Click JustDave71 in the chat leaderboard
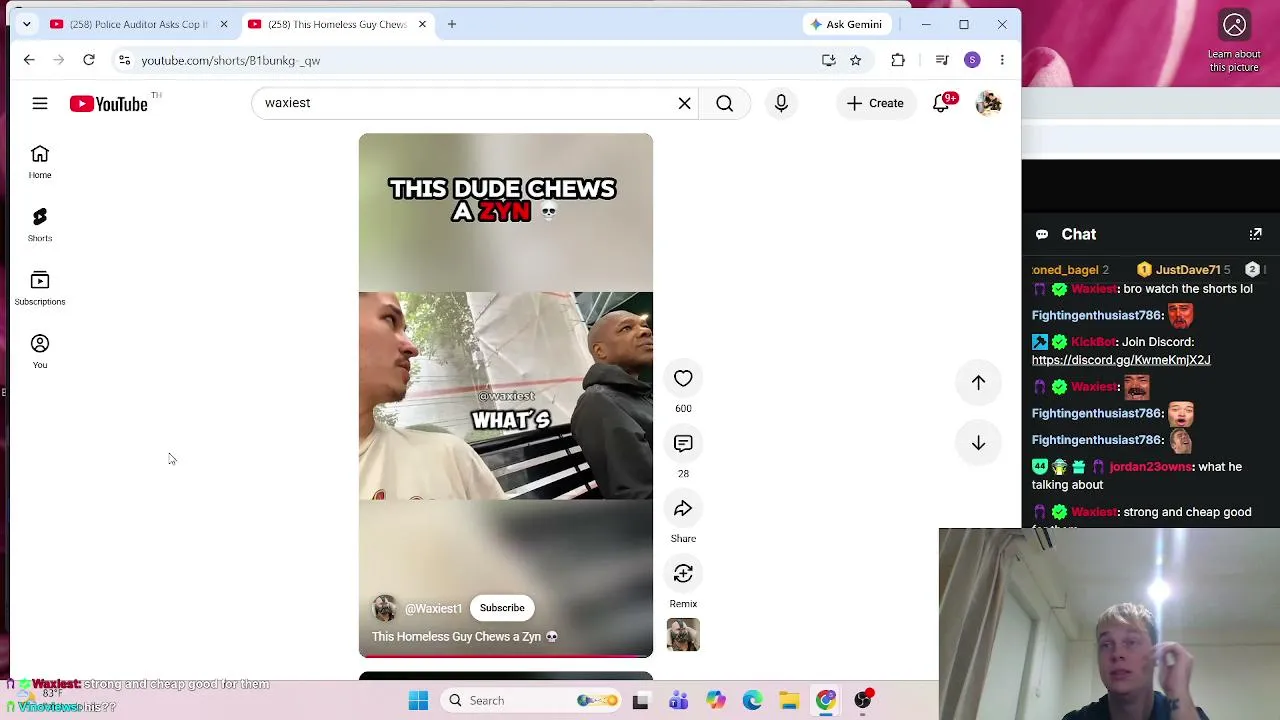 (1188, 270)
